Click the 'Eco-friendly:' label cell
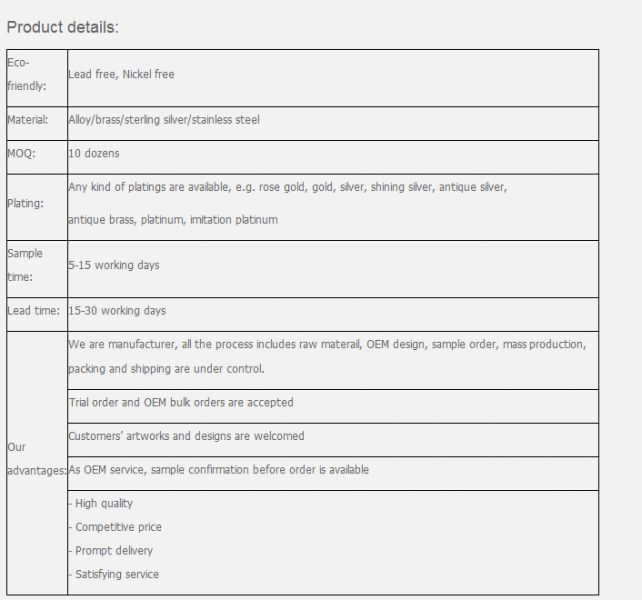Viewport: 642px width, 600px height. (27, 74)
